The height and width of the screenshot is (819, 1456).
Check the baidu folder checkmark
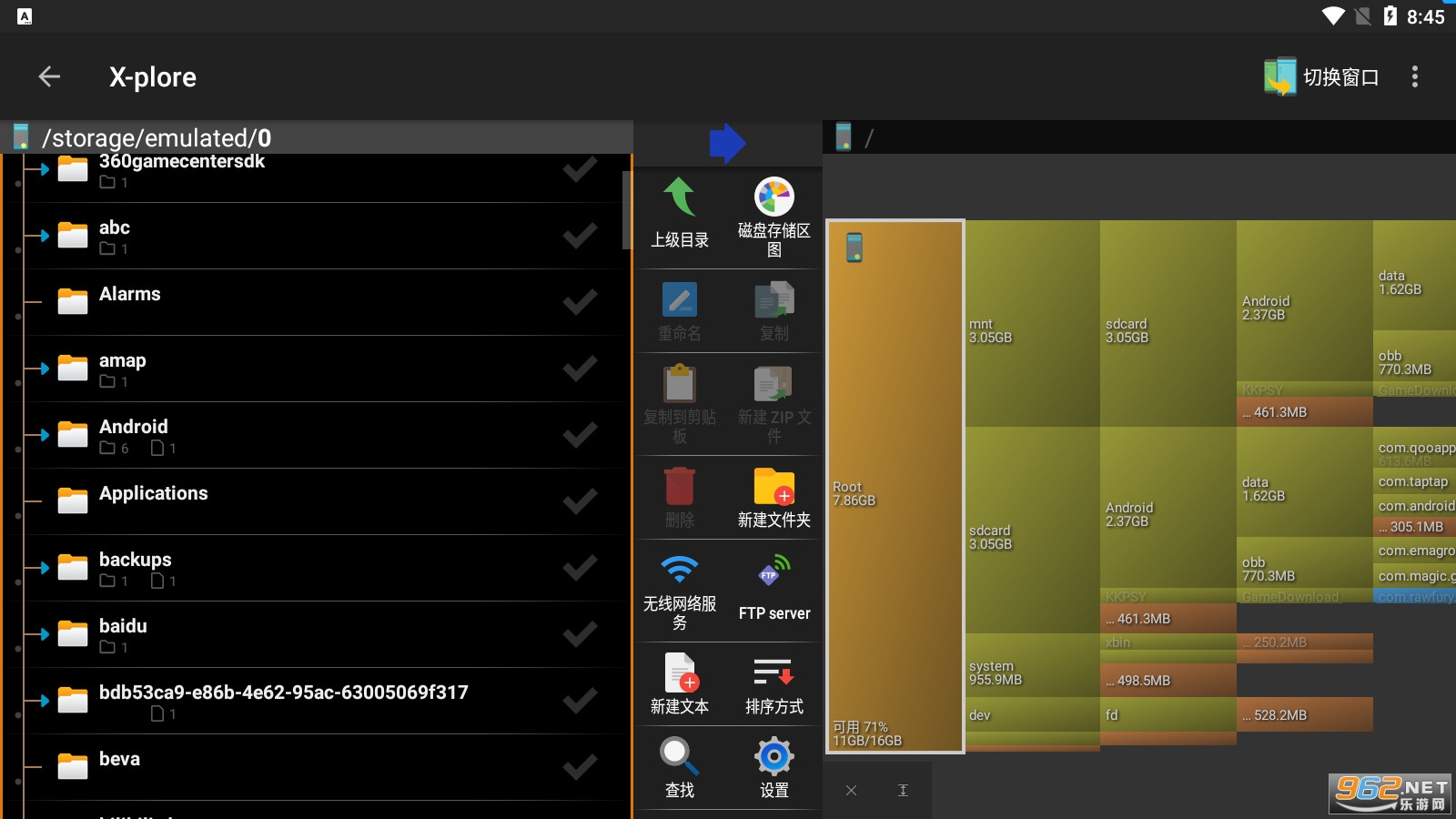coord(580,634)
